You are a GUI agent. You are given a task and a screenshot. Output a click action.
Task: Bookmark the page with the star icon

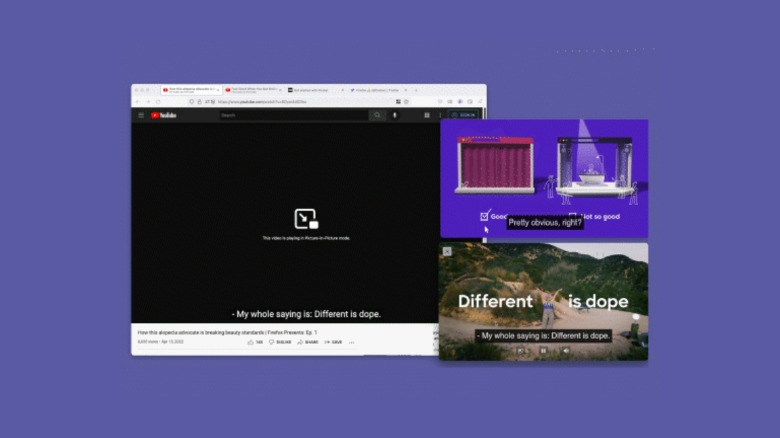(x=406, y=102)
